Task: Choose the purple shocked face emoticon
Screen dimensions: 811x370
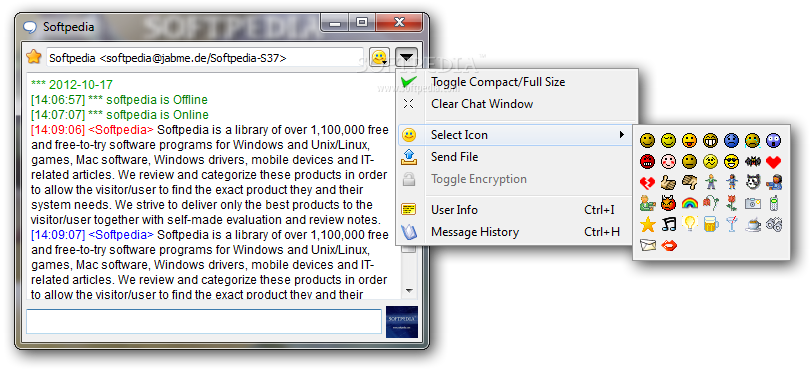Action: (773, 140)
